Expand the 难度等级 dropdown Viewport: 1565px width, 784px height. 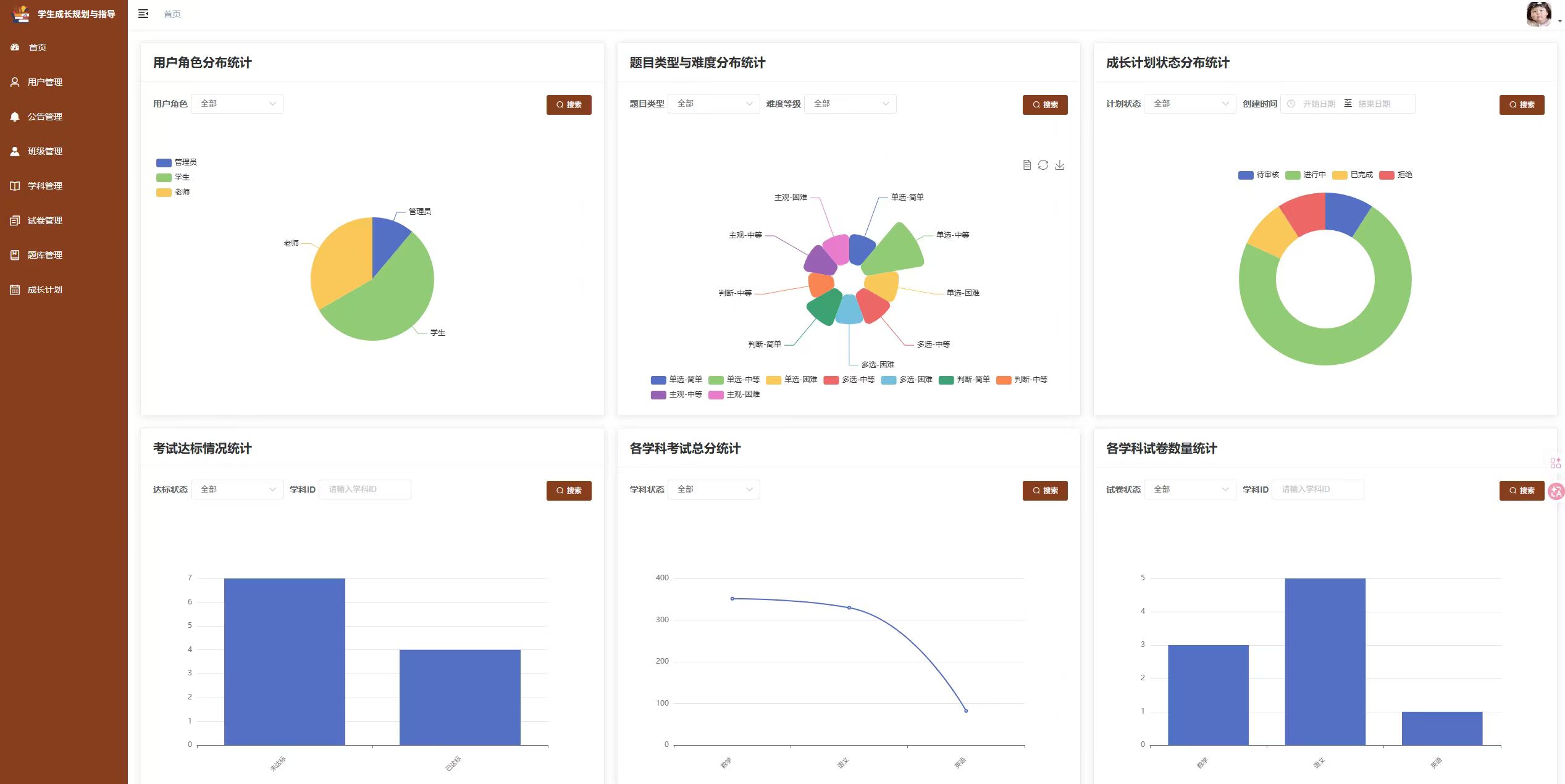(x=850, y=104)
